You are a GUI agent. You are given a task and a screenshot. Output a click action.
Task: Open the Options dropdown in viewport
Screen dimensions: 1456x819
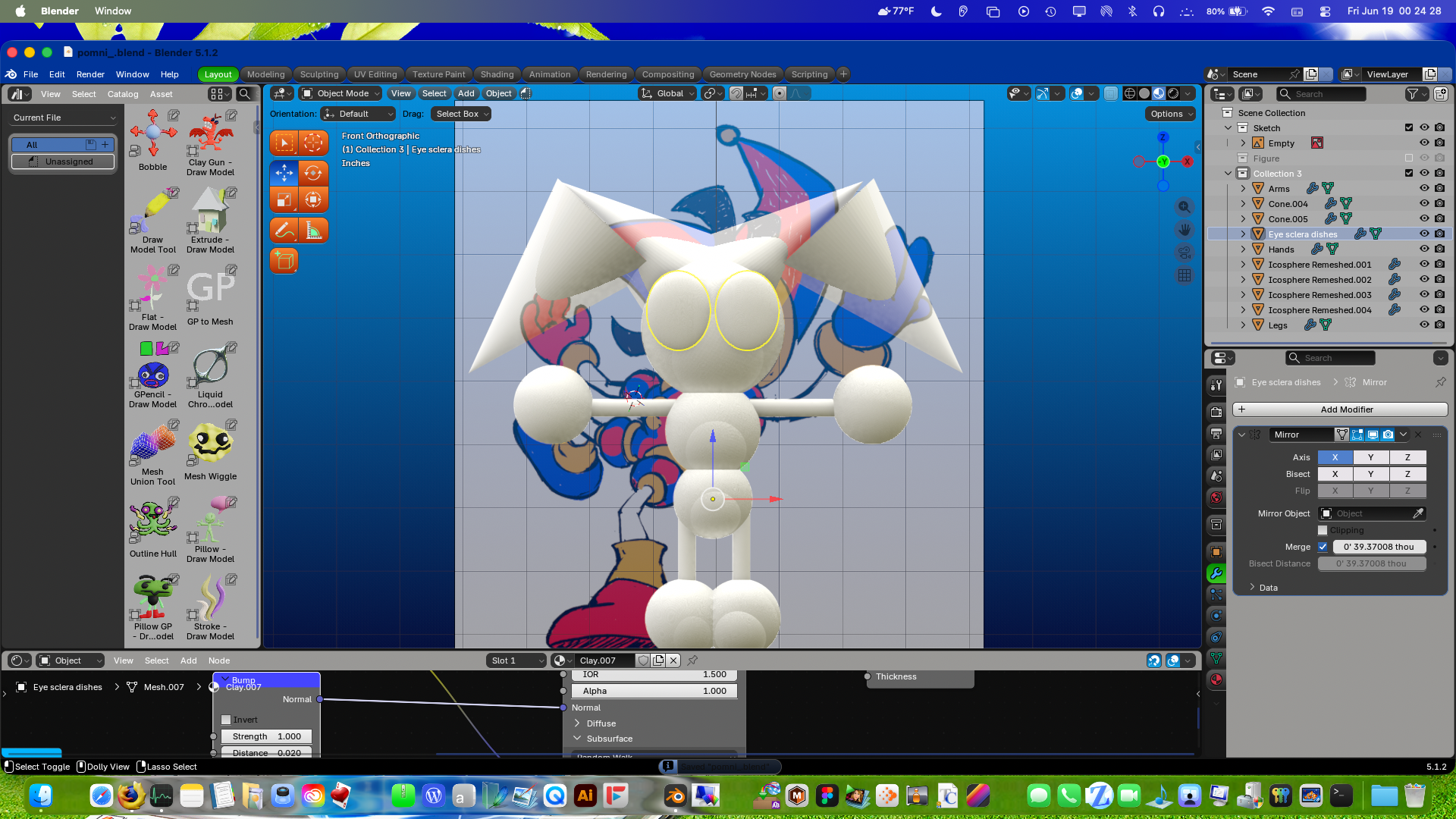pyautogui.click(x=1170, y=114)
